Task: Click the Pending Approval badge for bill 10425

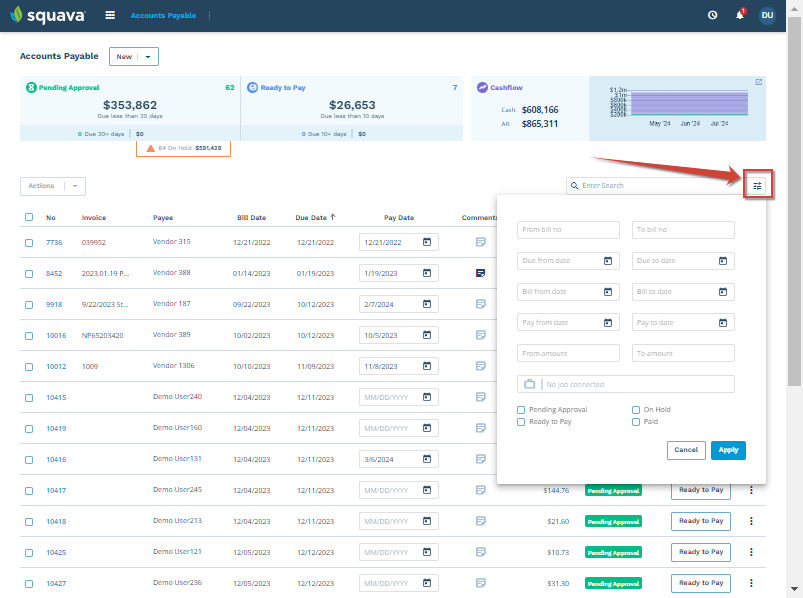Action: (x=614, y=552)
